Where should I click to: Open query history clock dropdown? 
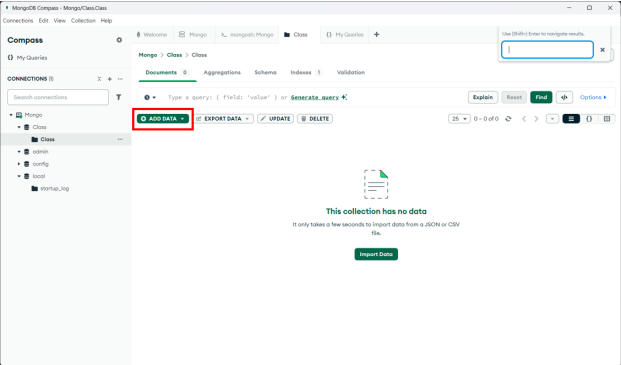click(150, 97)
